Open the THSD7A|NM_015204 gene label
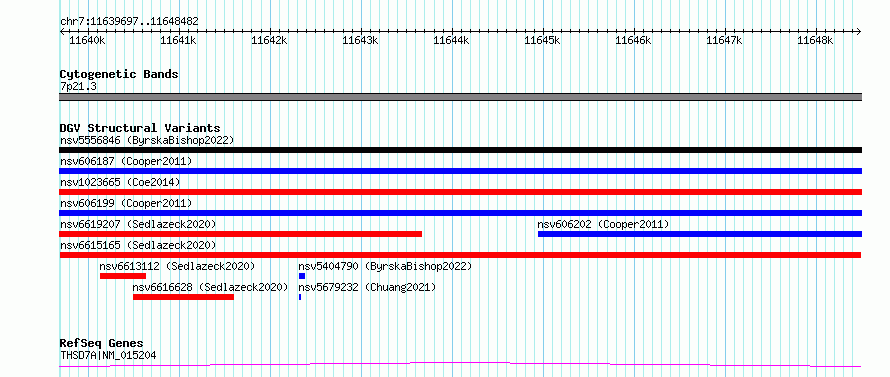 point(108,356)
